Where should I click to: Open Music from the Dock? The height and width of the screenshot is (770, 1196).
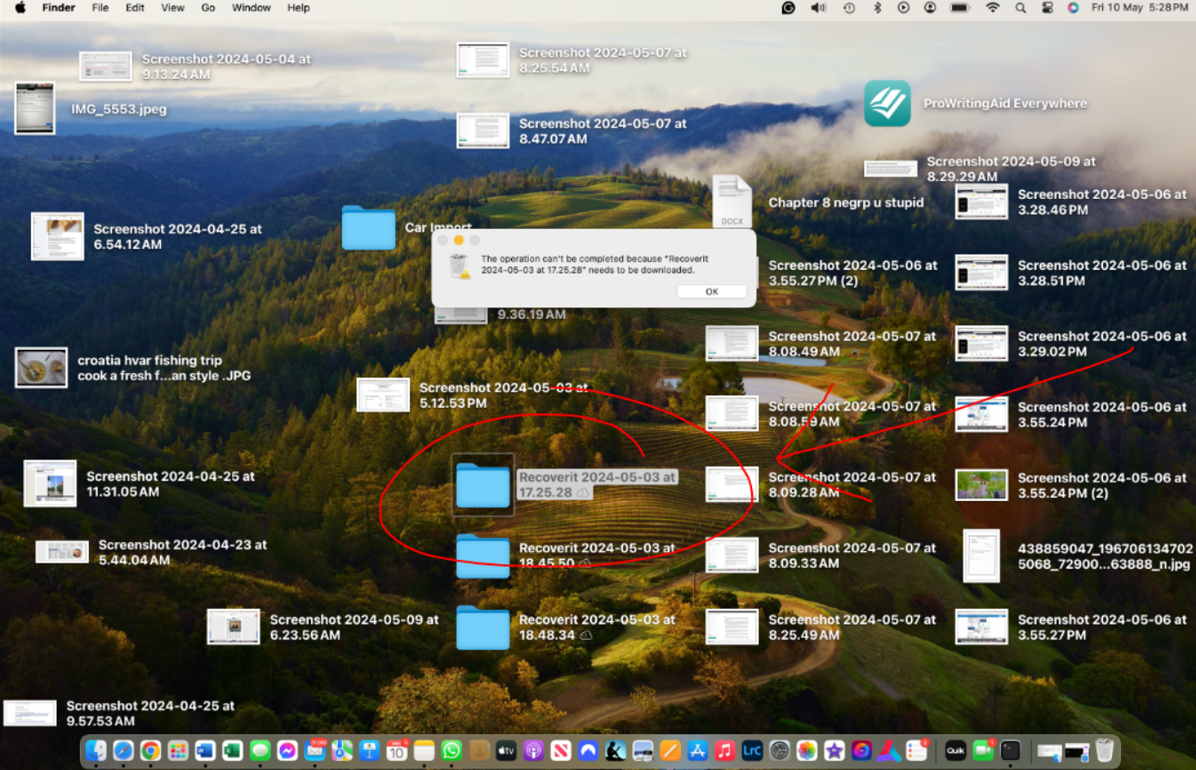[725, 751]
